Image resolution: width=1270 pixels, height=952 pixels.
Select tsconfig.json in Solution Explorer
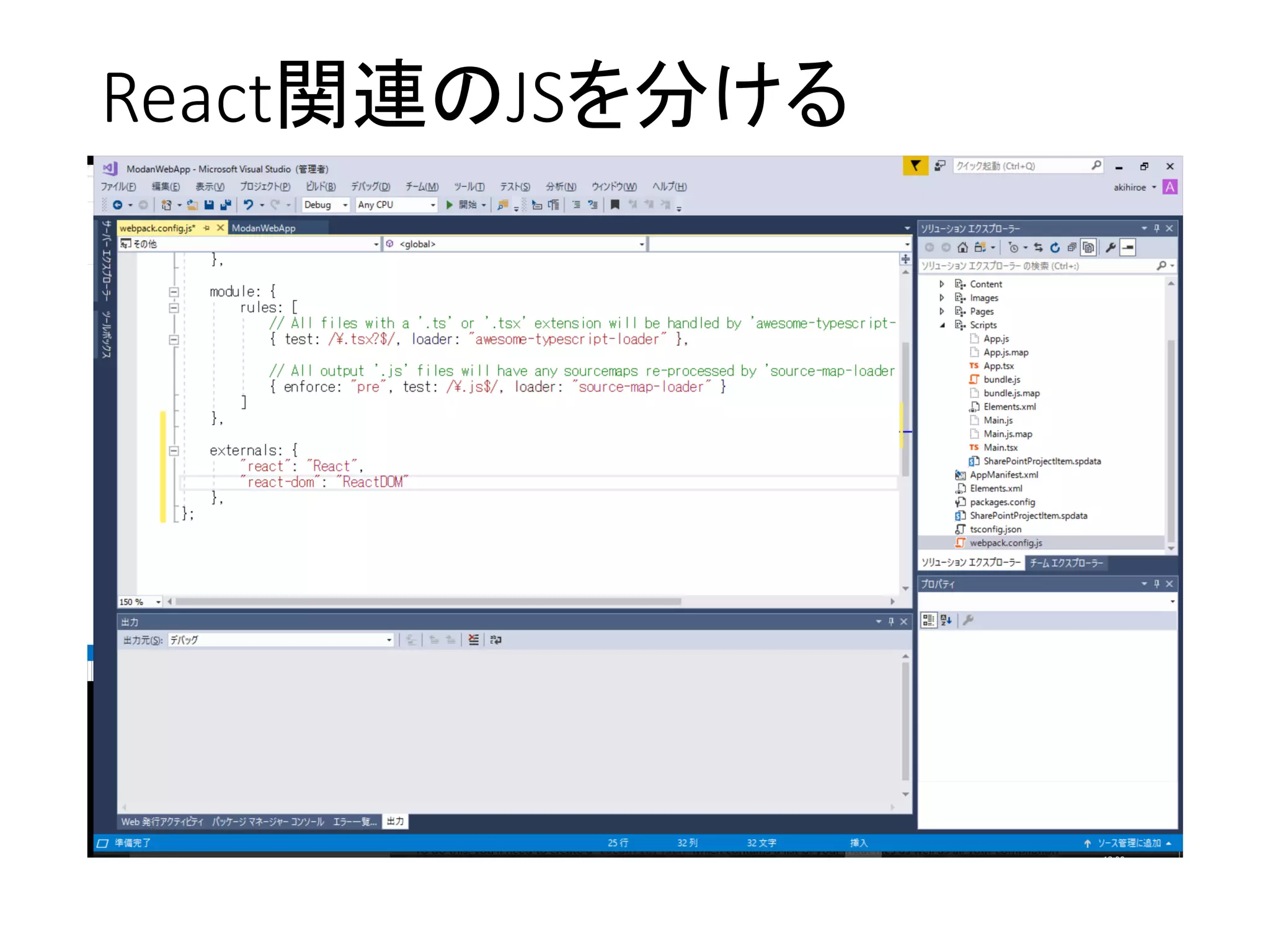tap(995, 529)
